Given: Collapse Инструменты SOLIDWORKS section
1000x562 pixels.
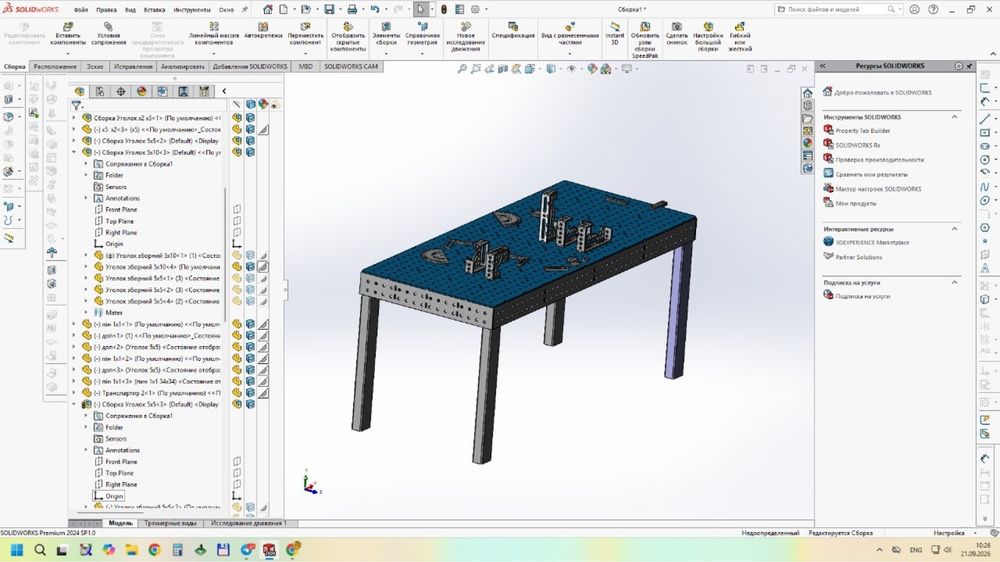Looking at the screenshot, I should [x=955, y=117].
